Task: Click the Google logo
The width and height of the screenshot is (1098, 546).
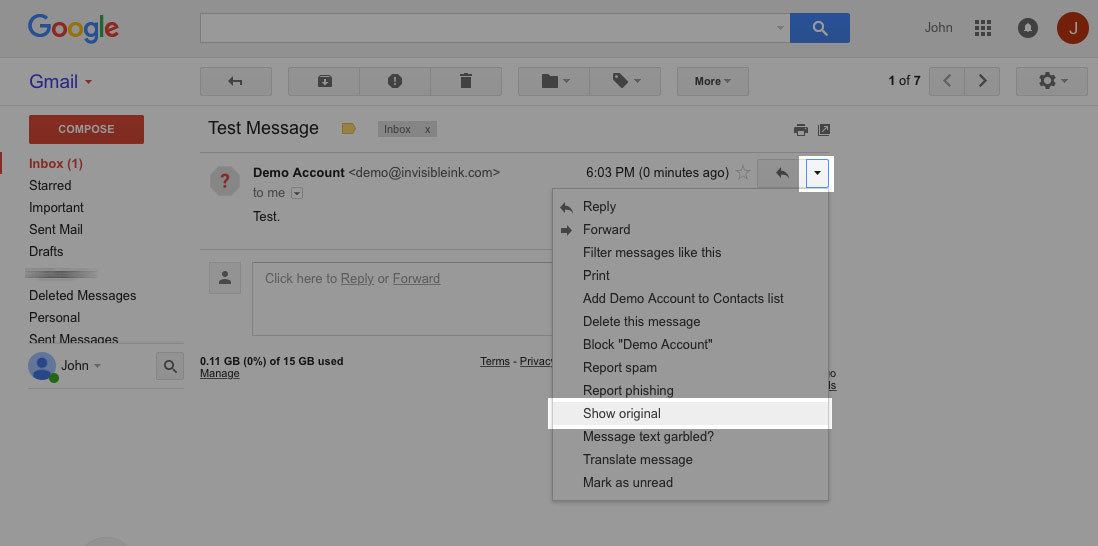Action: (x=73, y=29)
